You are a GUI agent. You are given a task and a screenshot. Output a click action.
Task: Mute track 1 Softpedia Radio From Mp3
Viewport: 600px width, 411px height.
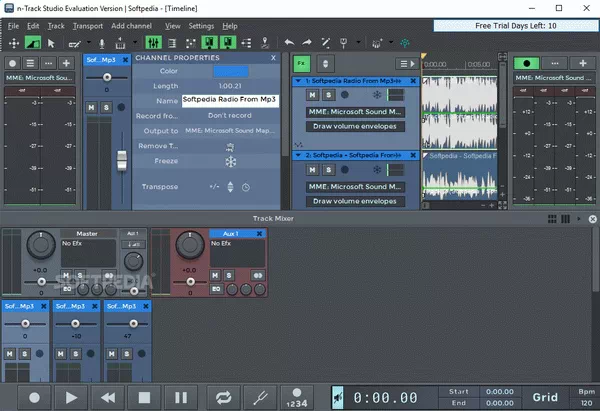click(311, 95)
